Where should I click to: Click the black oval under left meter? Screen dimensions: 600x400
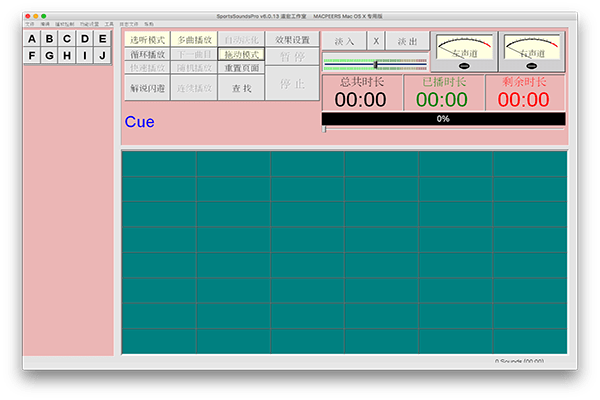coord(464,66)
